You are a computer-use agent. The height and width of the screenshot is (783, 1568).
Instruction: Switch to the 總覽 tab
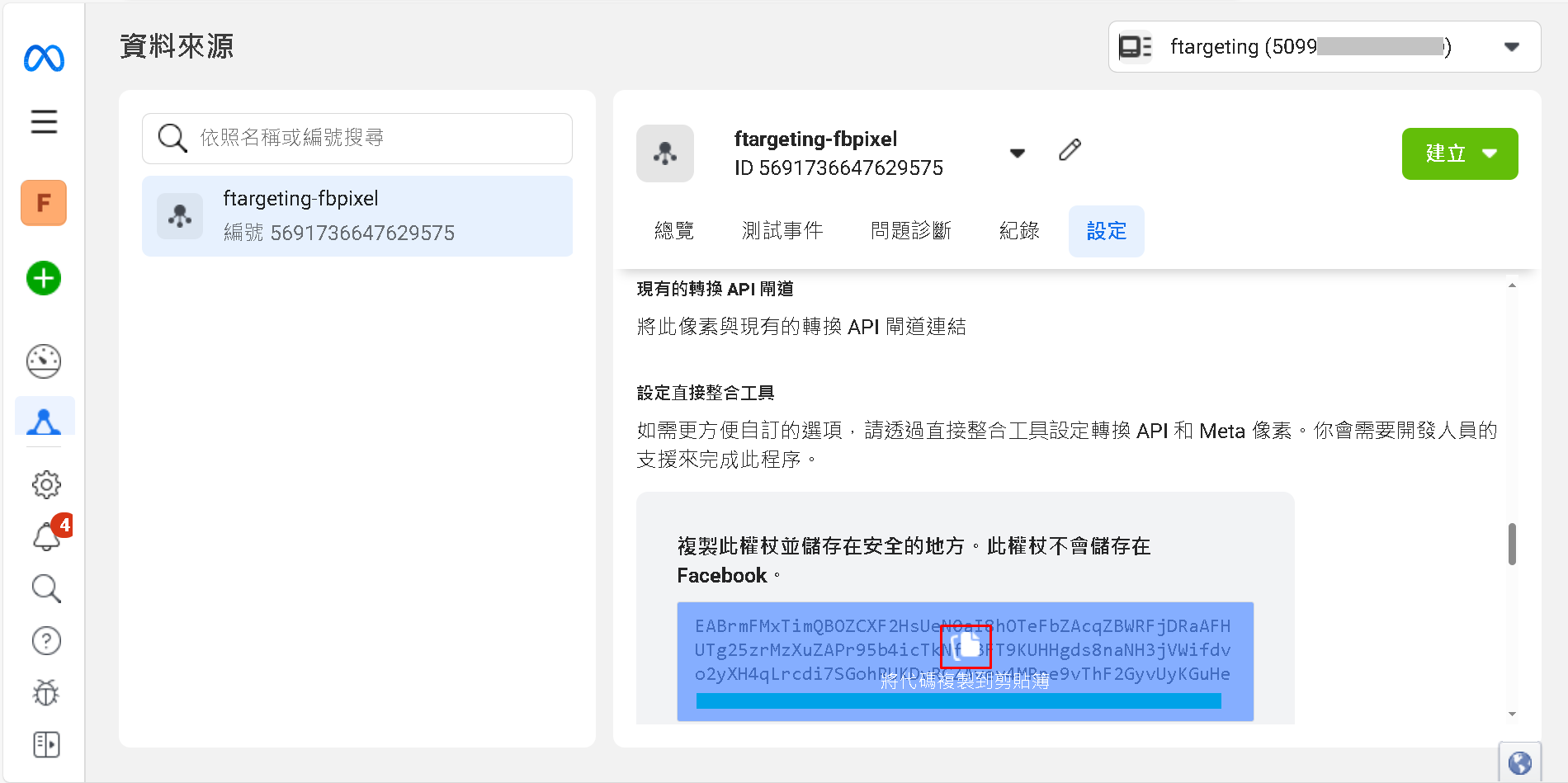(674, 231)
